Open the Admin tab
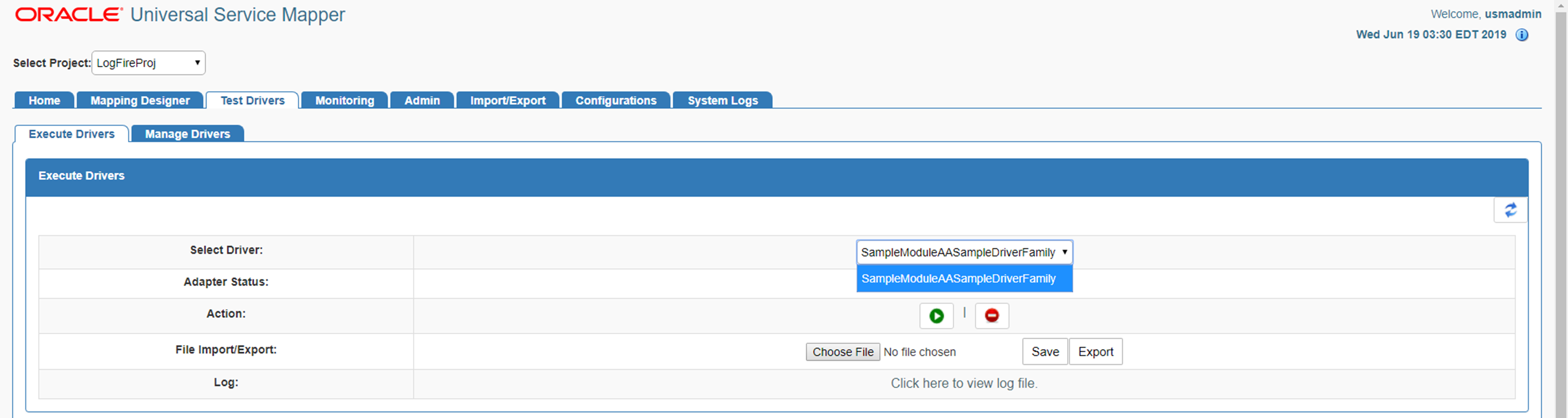Image resolution: width=1568 pixels, height=418 pixels. [x=422, y=100]
